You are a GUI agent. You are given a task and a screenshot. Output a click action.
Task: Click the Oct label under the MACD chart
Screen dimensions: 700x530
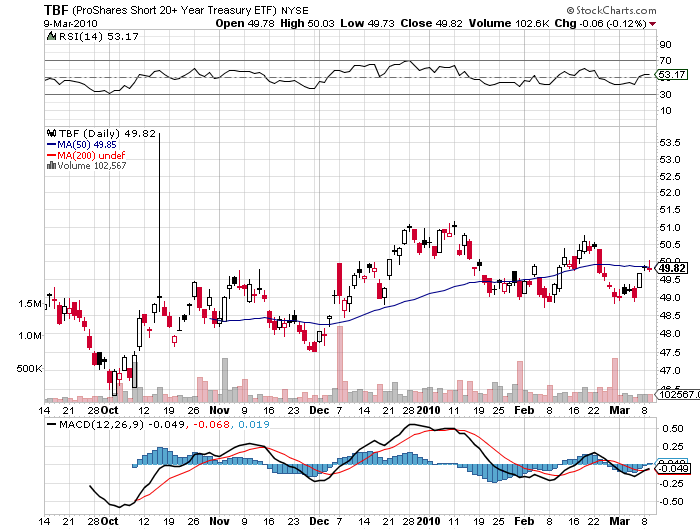pyautogui.click(x=109, y=521)
